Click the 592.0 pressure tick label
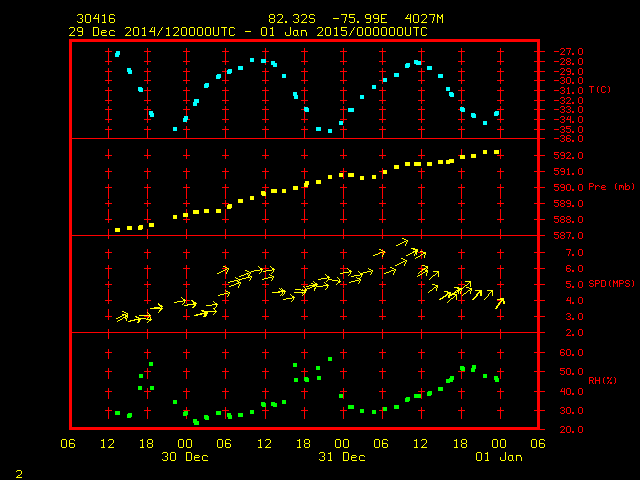The width and height of the screenshot is (640, 480). coord(568,156)
